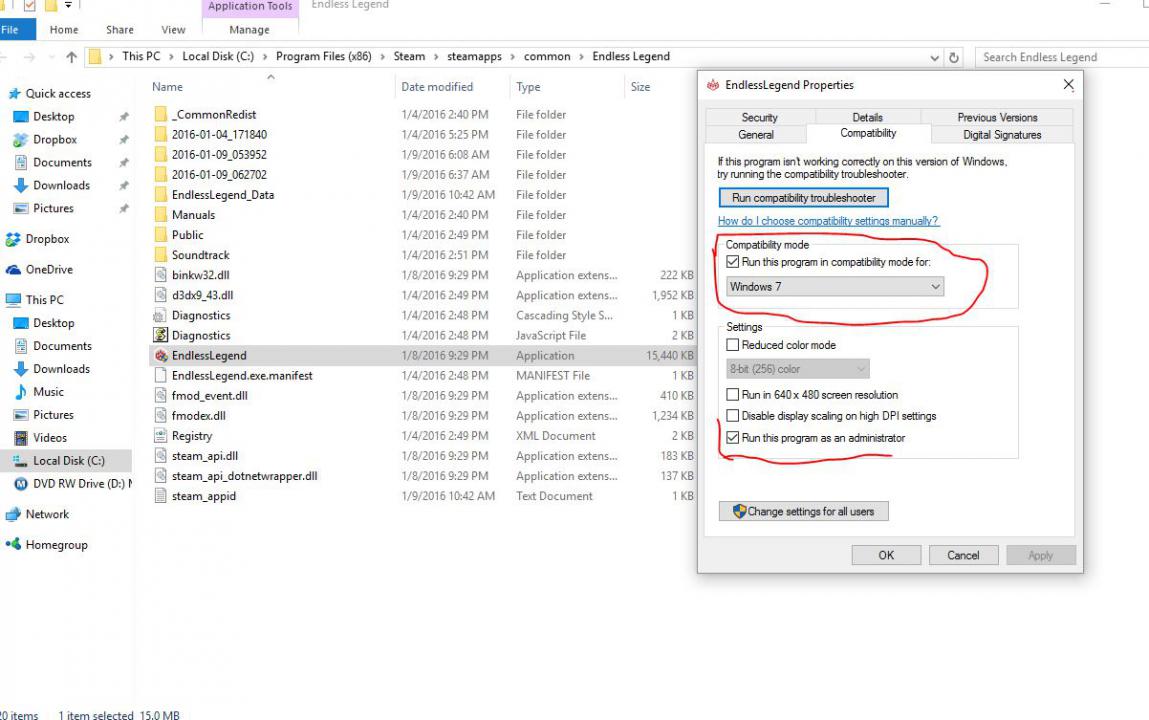Select the binkw32.dll file icon

(161, 275)
